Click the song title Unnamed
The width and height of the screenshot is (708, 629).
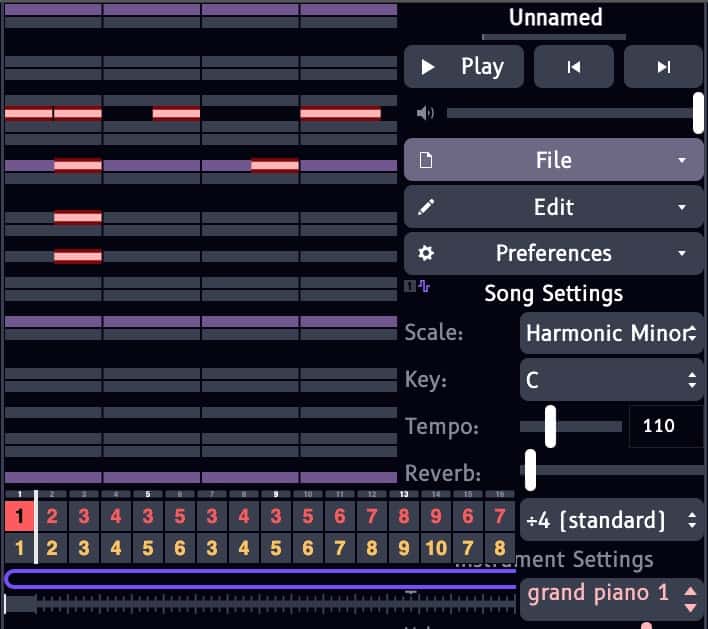(x=555, y=18)
